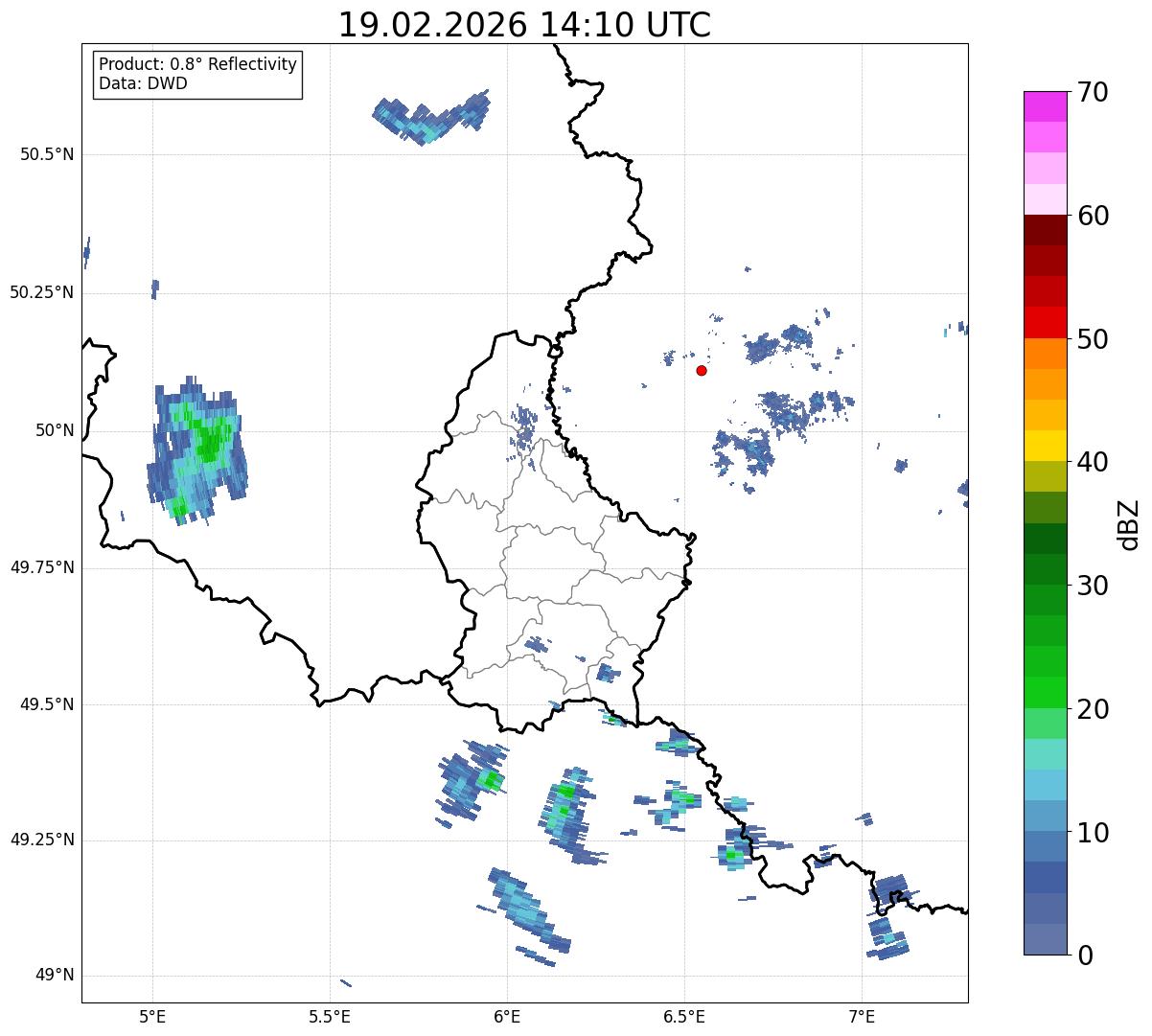Click the '49.25°N' latitude label
This screenshot has height=1036, width=1152.
[x=41, y=840]
